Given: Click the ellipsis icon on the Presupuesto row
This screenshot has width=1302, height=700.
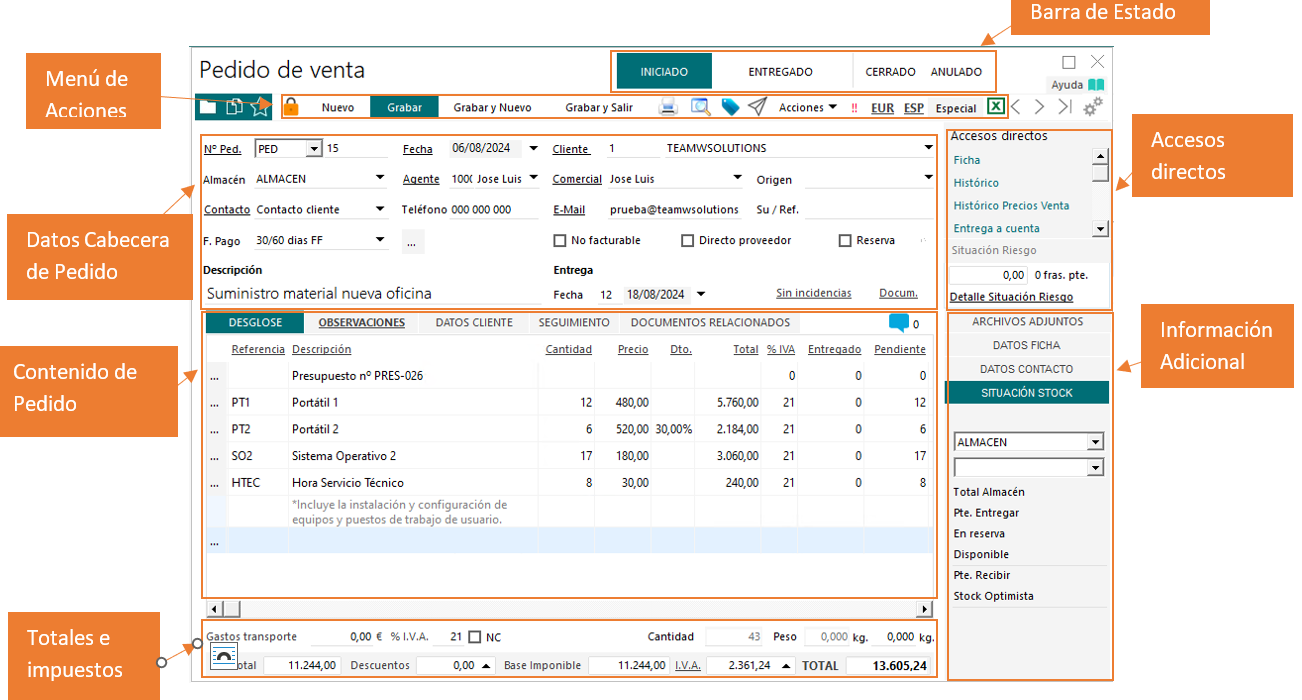Looking at the screenshot, I should 213,377.
